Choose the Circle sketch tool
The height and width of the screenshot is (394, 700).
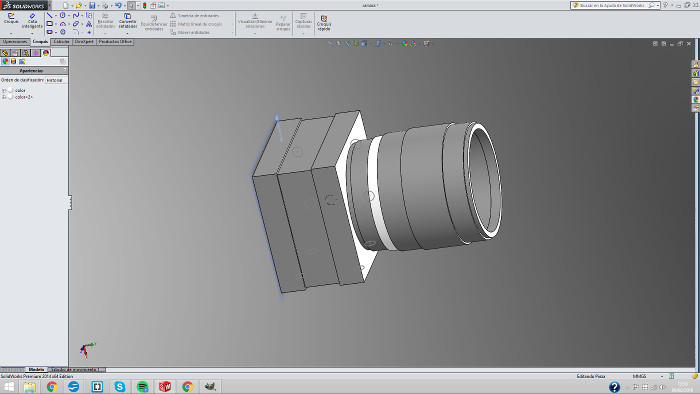pos(62,15)
